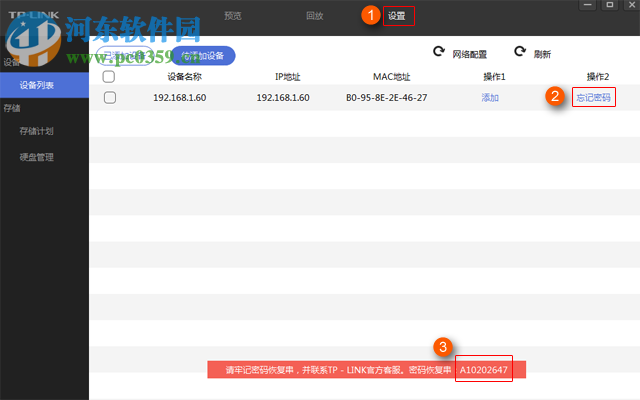640x400 pixels.
Task: Open the 设置 tab
Action: pos(397,16)
